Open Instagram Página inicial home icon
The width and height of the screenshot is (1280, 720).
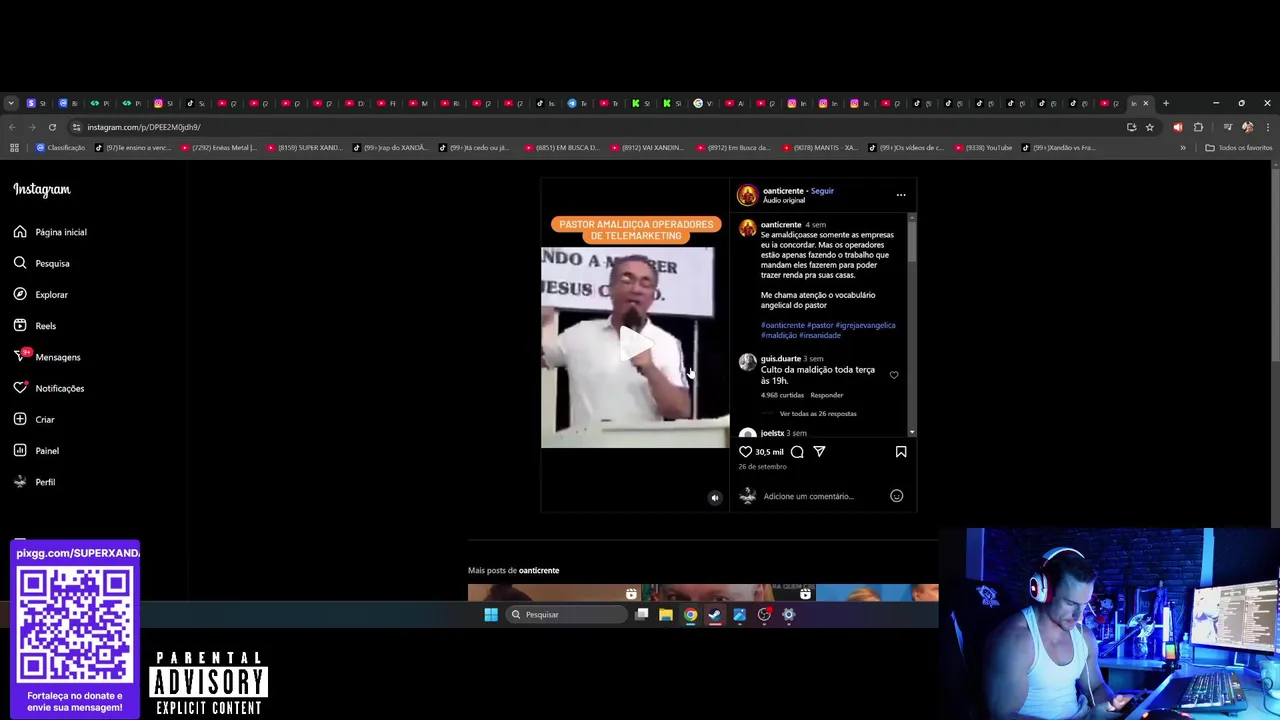tap(20, 232)
